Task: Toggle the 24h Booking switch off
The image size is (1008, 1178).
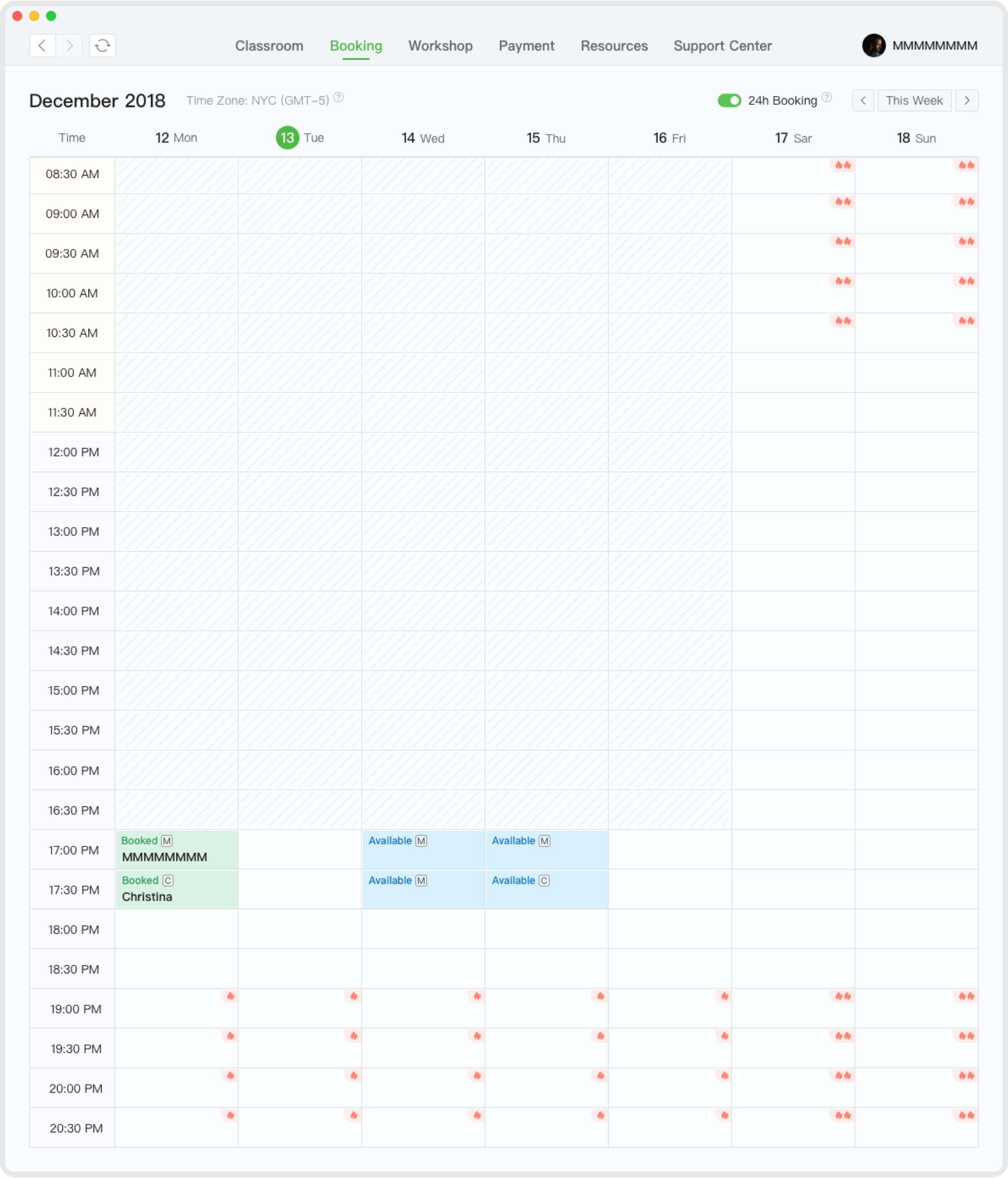Action: coord(729,101)
